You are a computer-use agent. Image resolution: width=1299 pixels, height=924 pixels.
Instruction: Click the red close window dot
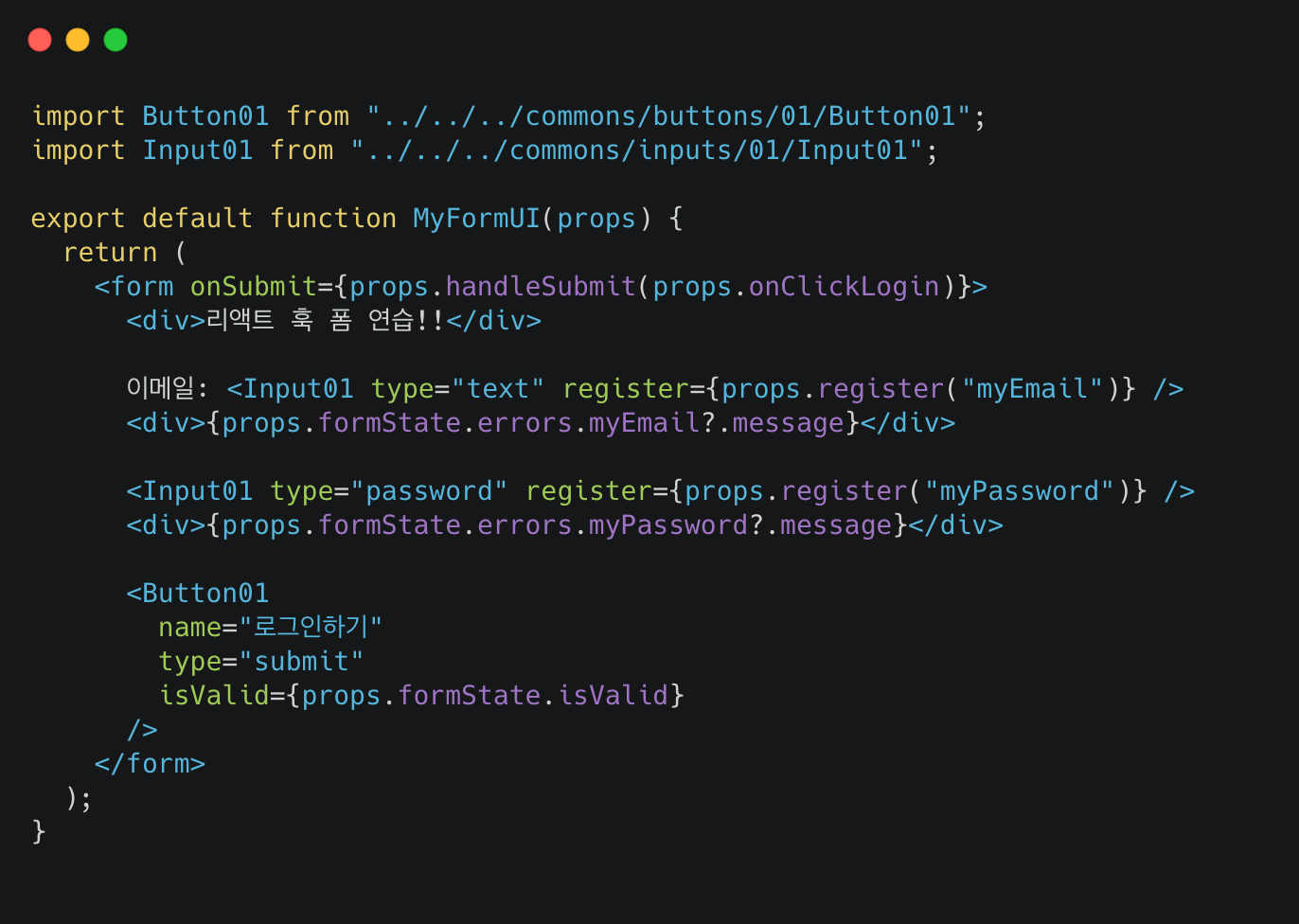click(x=40, y=40)
